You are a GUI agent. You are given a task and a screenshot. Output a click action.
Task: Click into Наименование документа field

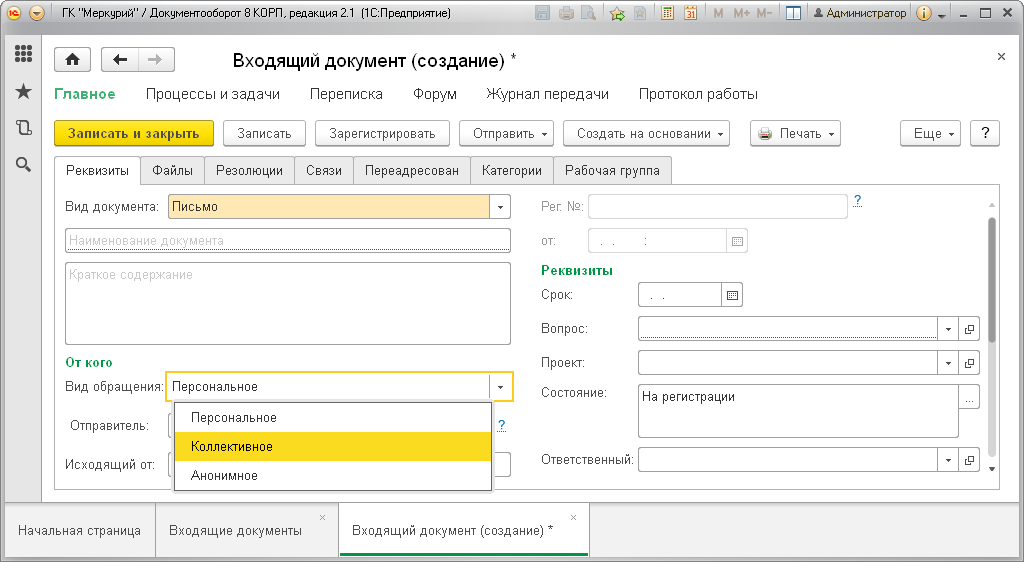tap(288, 241)
